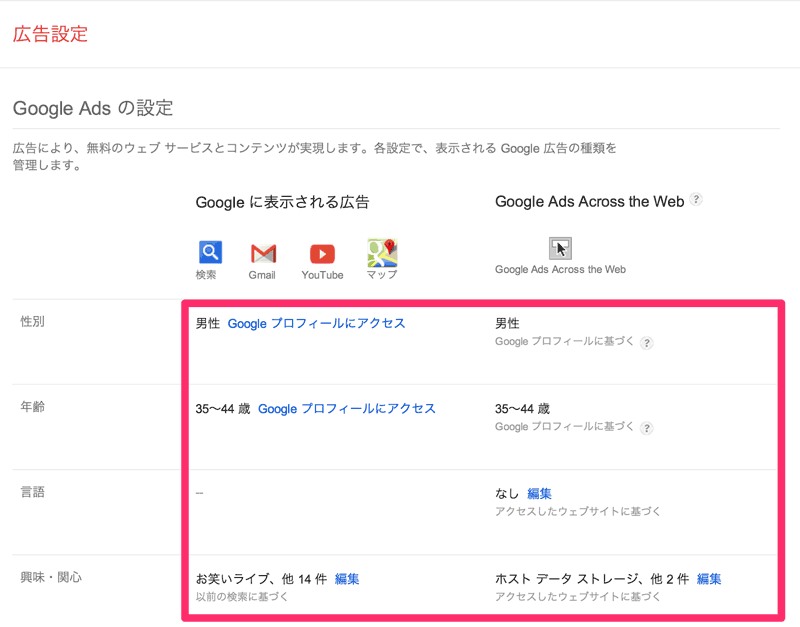Click the Gmail envelope icon
The image size is (800, 627).
click(x=263, y=253)
